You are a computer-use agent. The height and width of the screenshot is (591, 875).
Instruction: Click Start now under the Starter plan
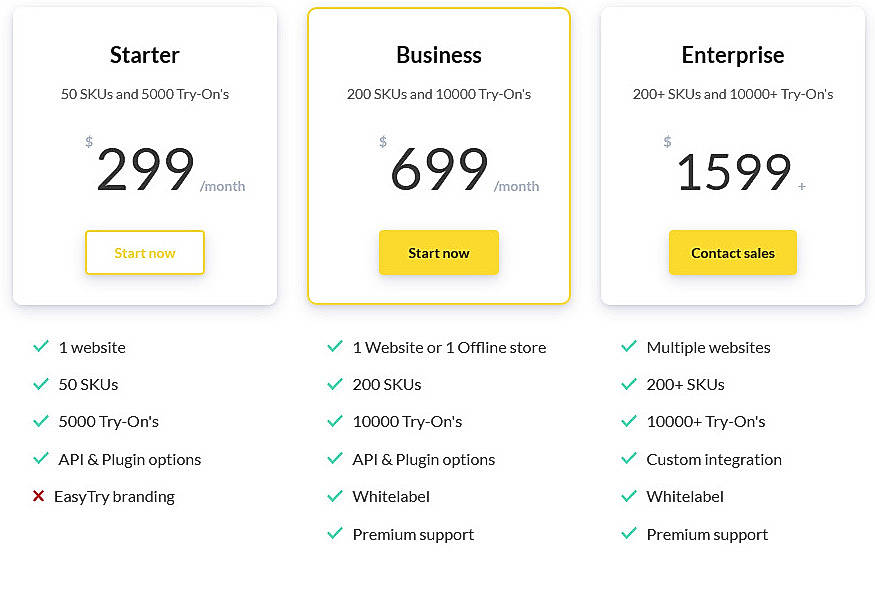144,252
